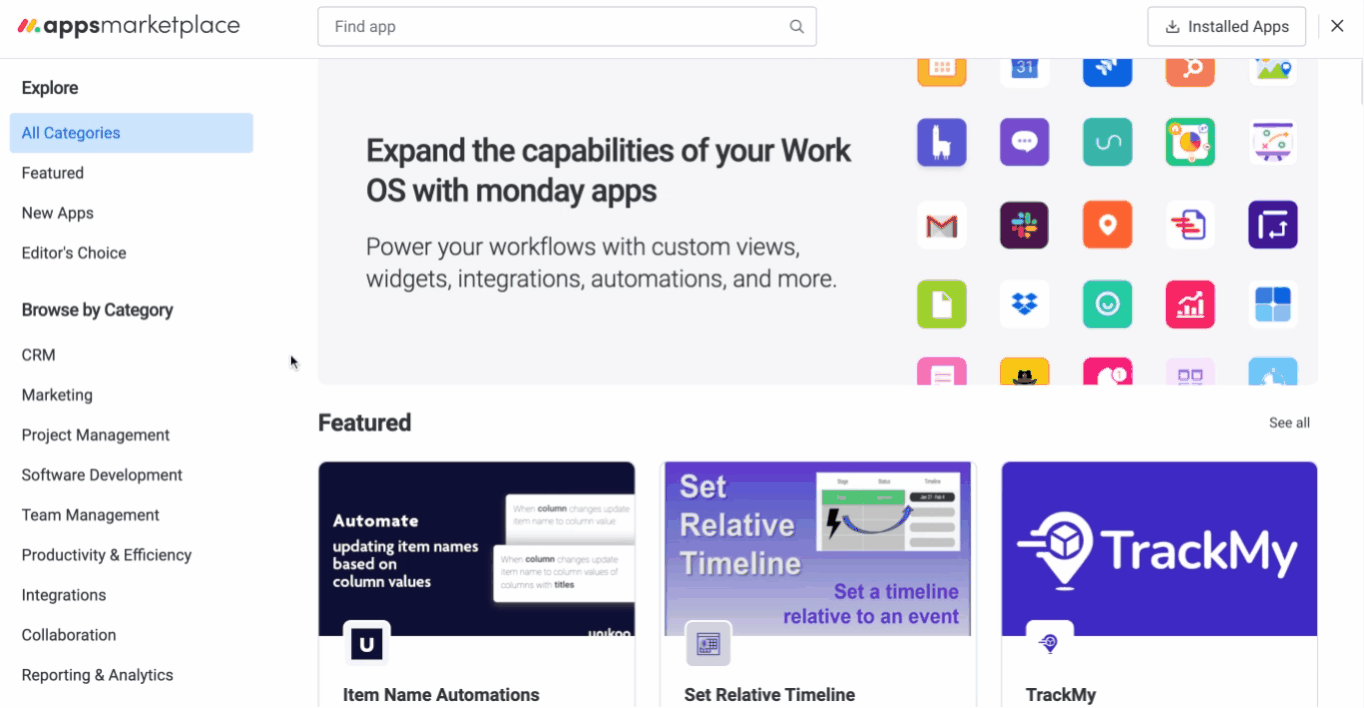Click the Browse by Category heading

point(97,310)
